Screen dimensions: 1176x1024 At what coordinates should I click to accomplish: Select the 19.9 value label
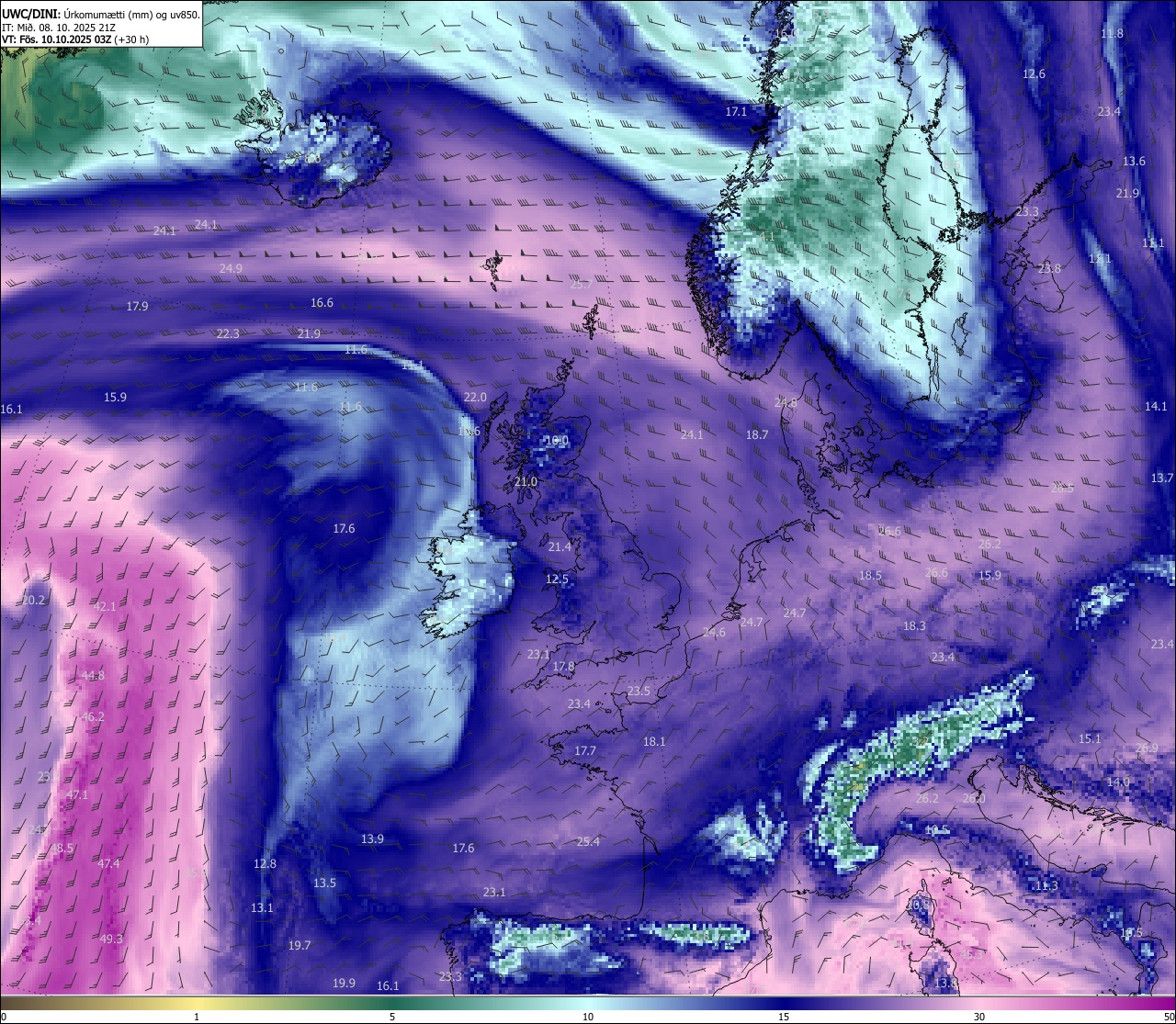click(344, 984)
